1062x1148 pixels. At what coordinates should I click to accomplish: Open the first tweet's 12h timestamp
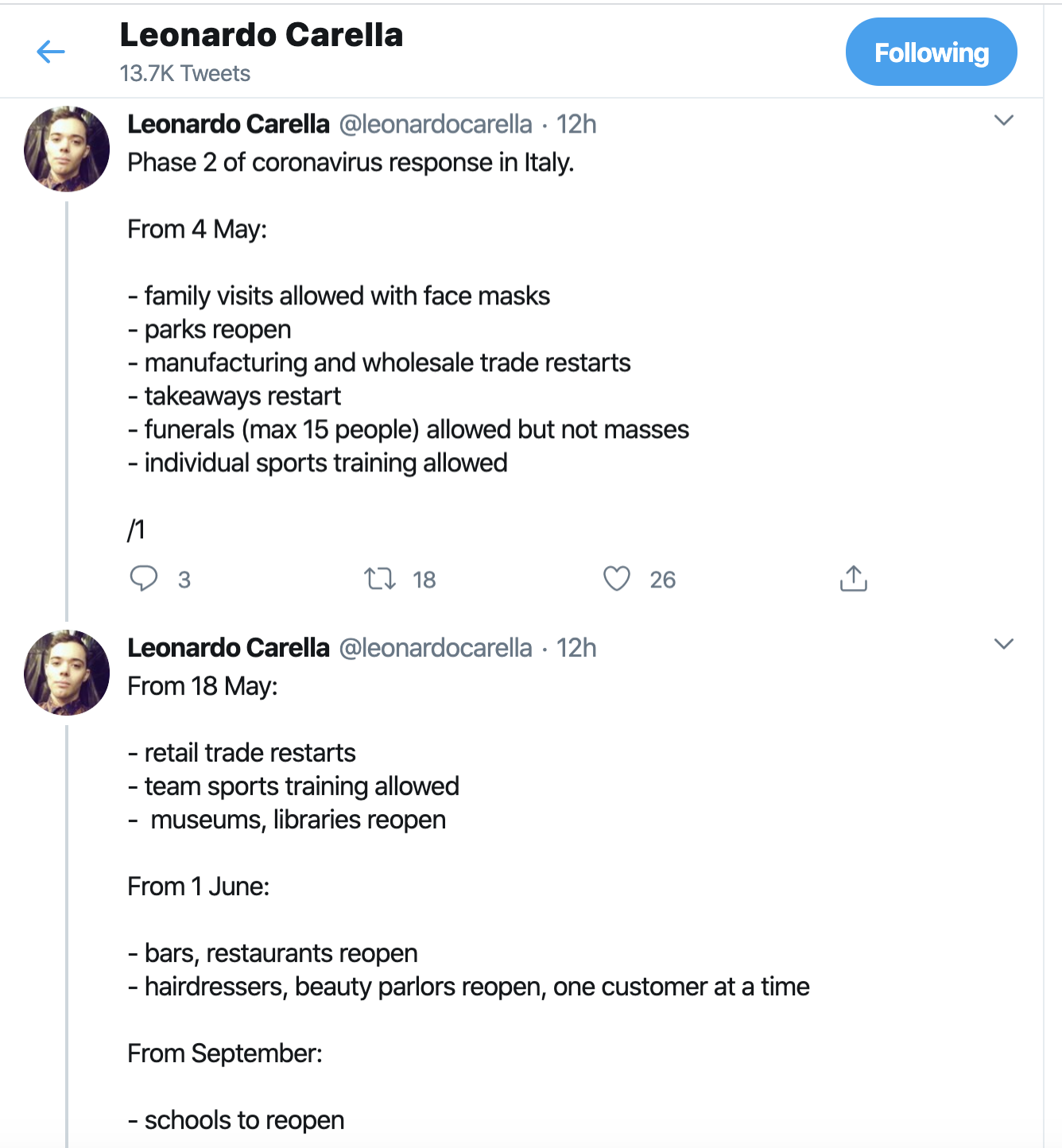click(x=576, y=125)
